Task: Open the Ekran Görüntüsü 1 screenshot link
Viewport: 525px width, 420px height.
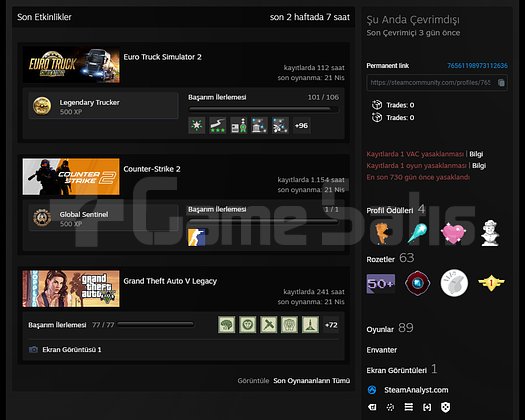Action: [x=72, y=350]
